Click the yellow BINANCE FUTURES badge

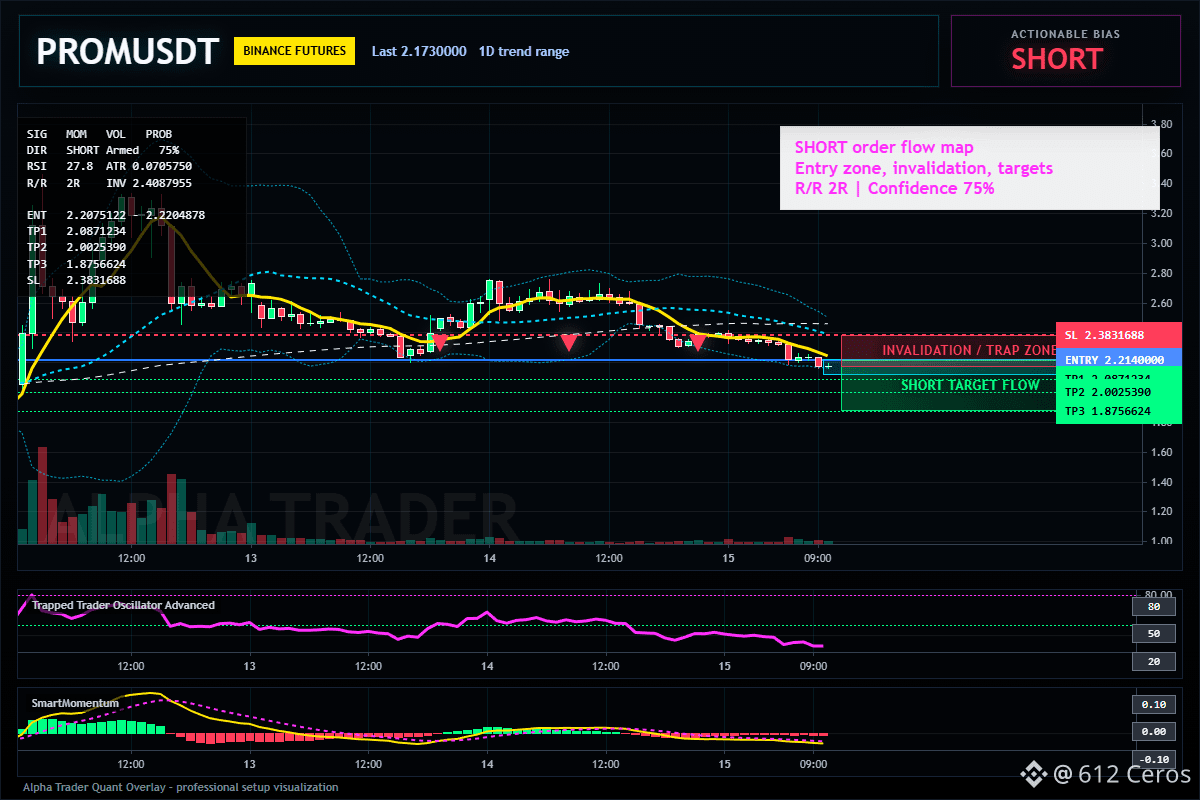[295, 51]
